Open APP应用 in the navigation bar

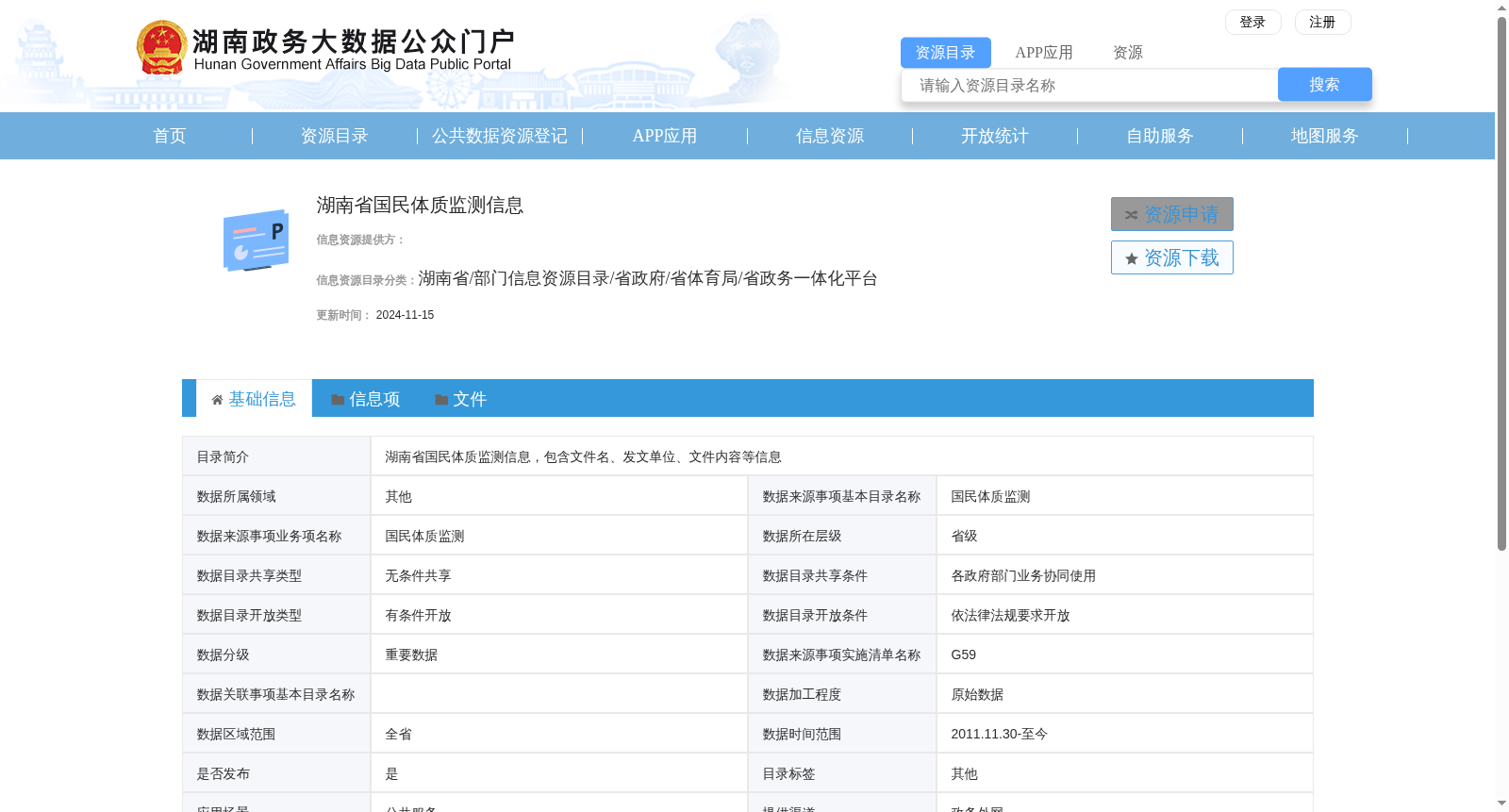point(665,136)
